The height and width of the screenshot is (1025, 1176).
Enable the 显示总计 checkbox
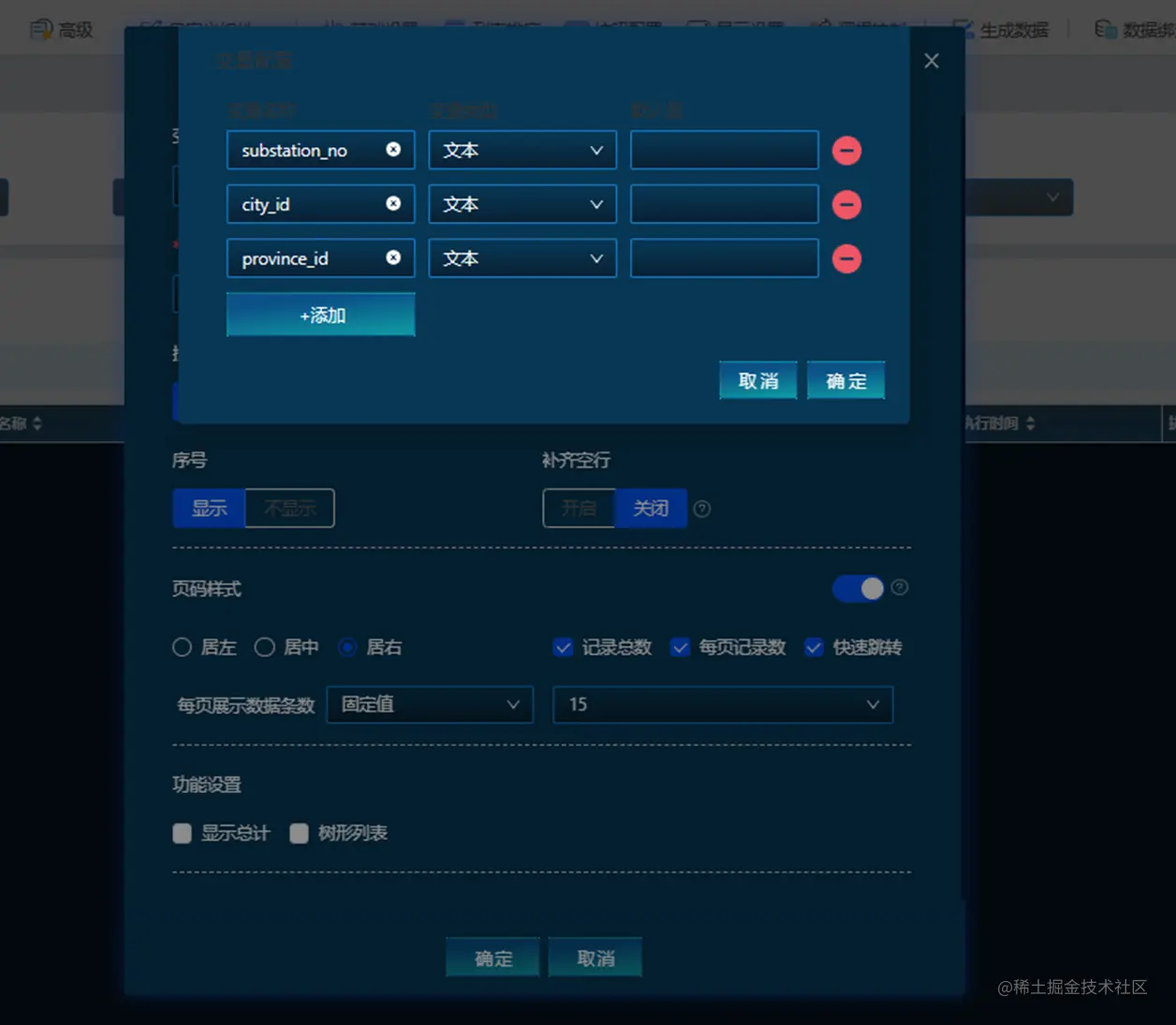pyautogui.click(x=182, y=833)
